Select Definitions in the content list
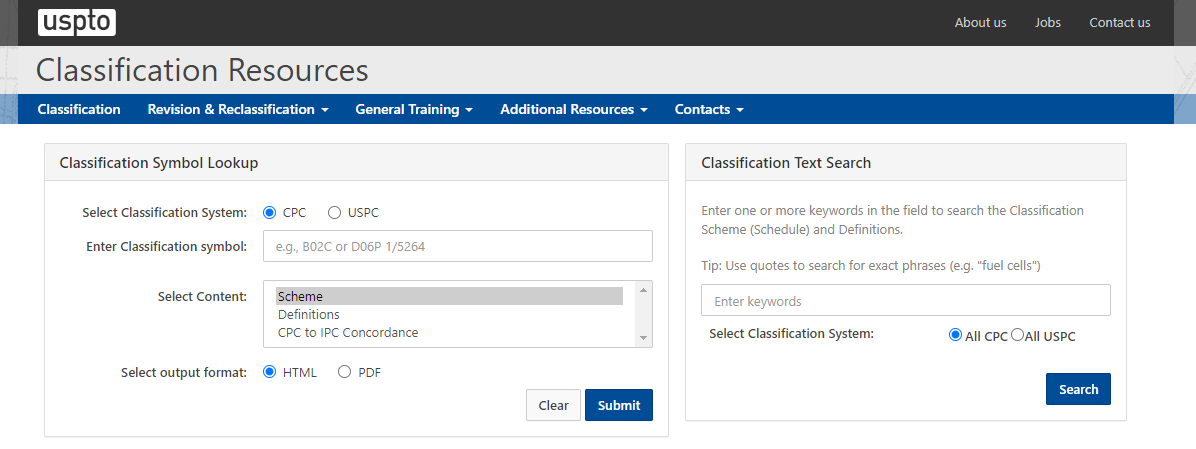This screenshot has height=449, width=1196. [x=309, y=314]
